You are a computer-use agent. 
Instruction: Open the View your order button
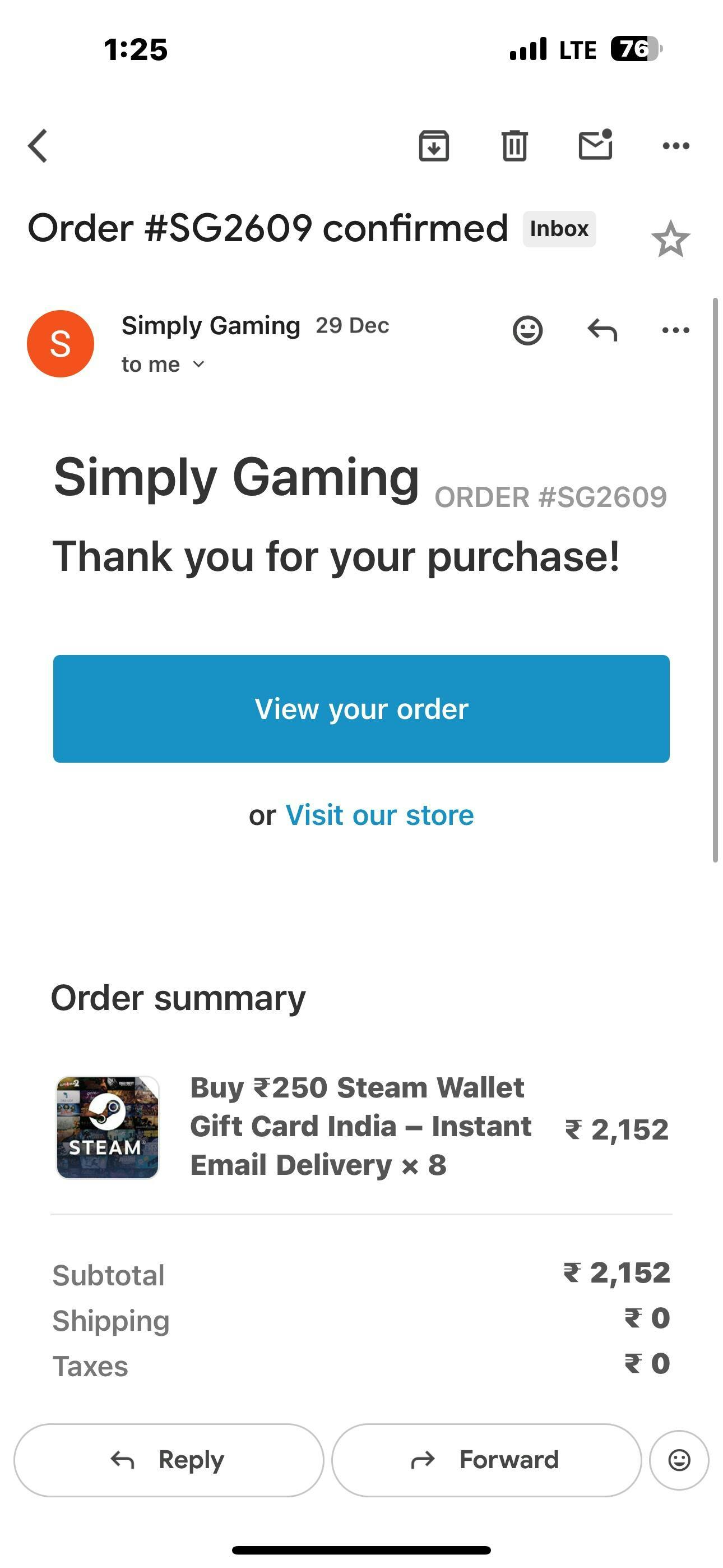coord(361,708)
